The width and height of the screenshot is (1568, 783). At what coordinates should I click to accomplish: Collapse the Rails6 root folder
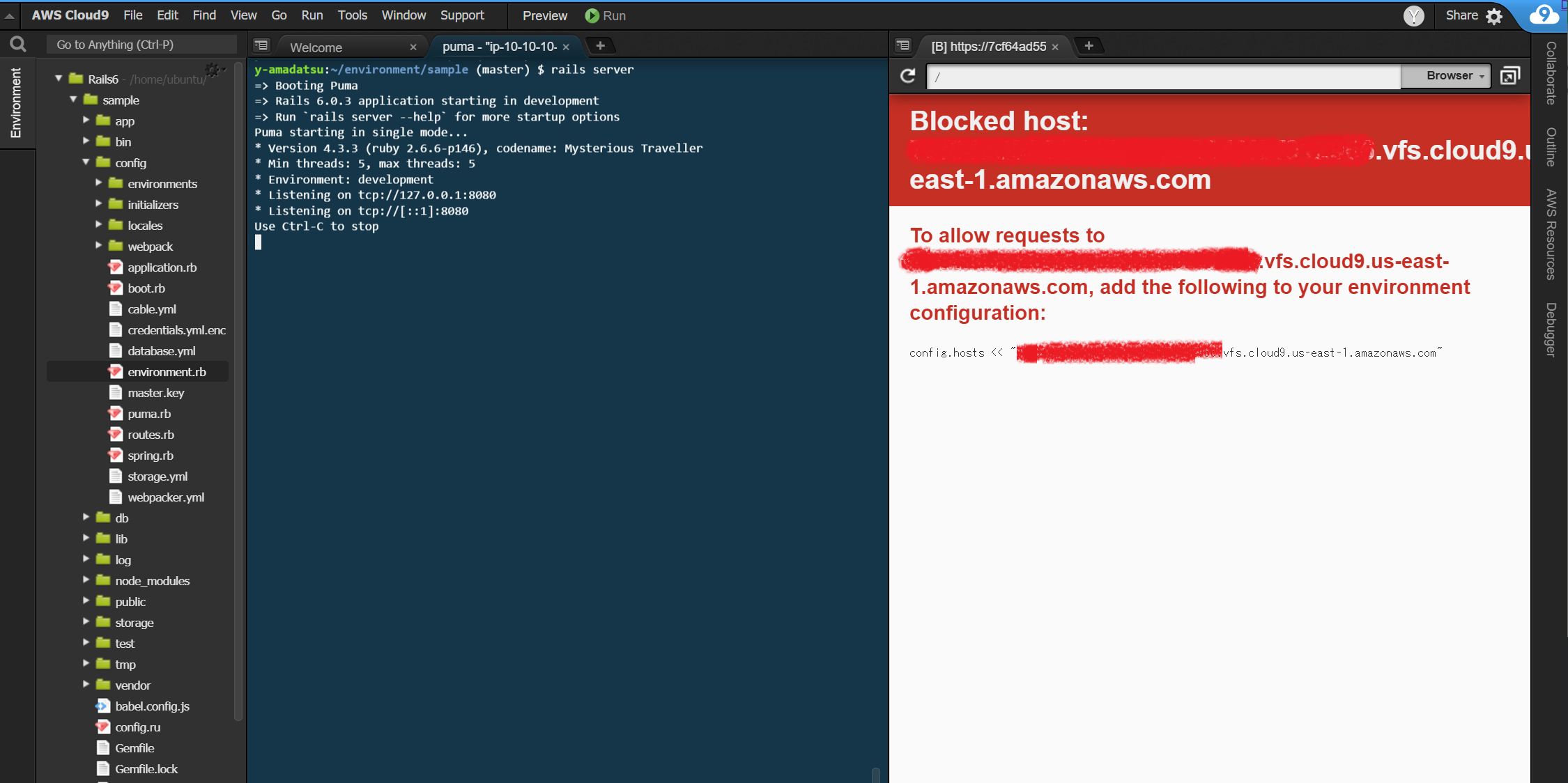click(x=59, y=79)
